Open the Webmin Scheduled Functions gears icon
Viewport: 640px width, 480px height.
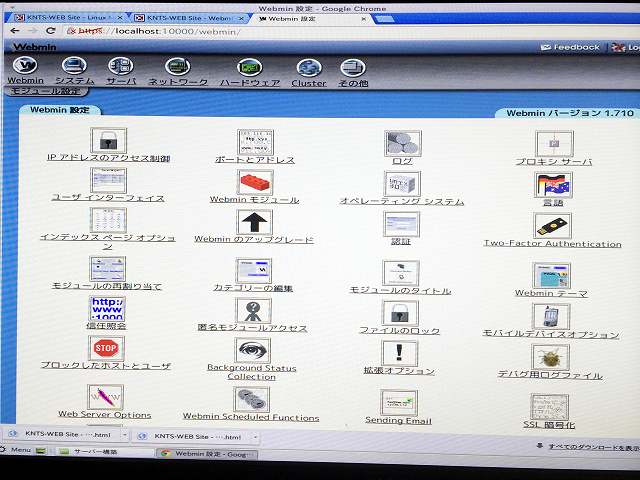coord(251,400)
